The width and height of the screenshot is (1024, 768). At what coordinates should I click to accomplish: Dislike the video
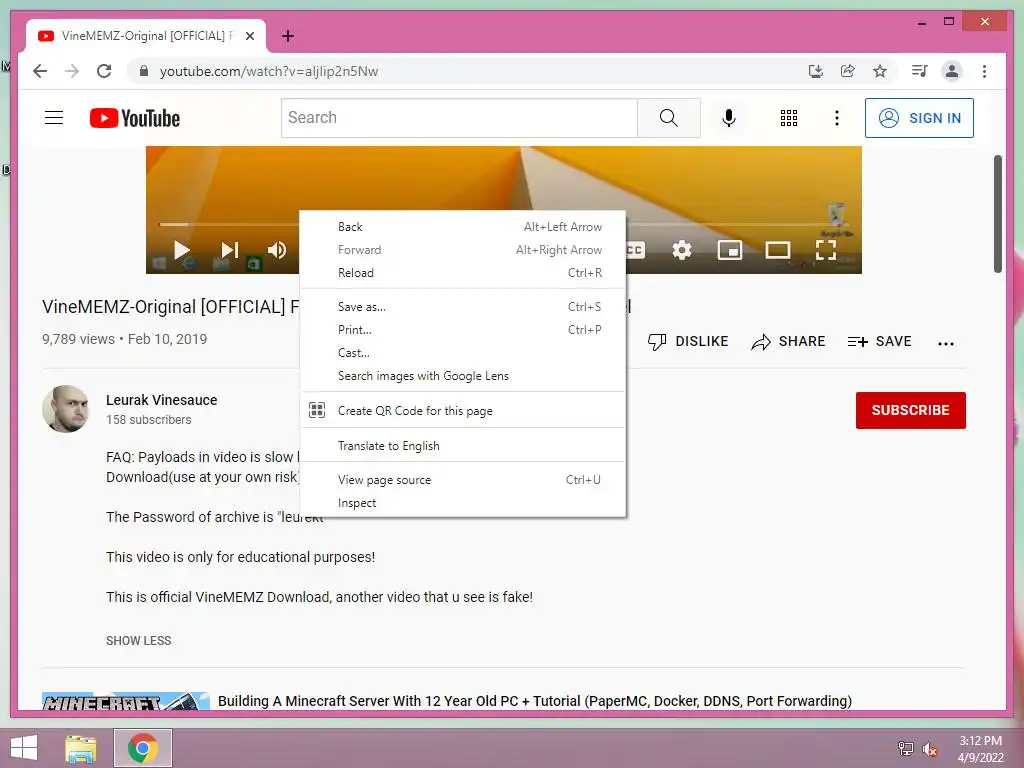click(x=688, y=342)
